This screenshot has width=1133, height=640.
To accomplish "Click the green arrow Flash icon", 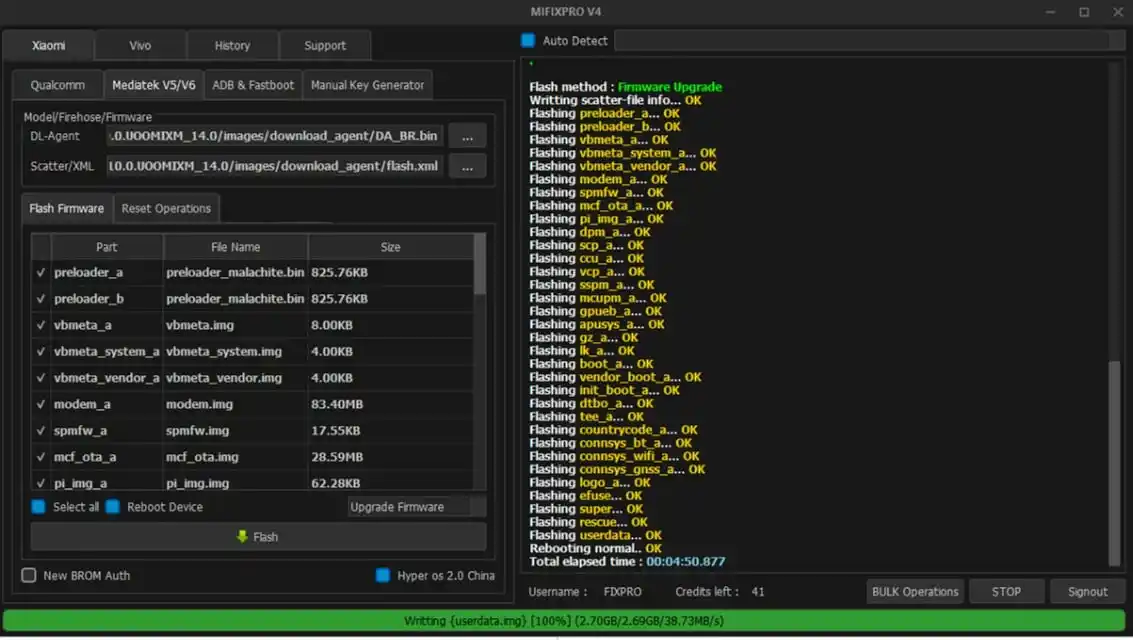I will 242,537.
